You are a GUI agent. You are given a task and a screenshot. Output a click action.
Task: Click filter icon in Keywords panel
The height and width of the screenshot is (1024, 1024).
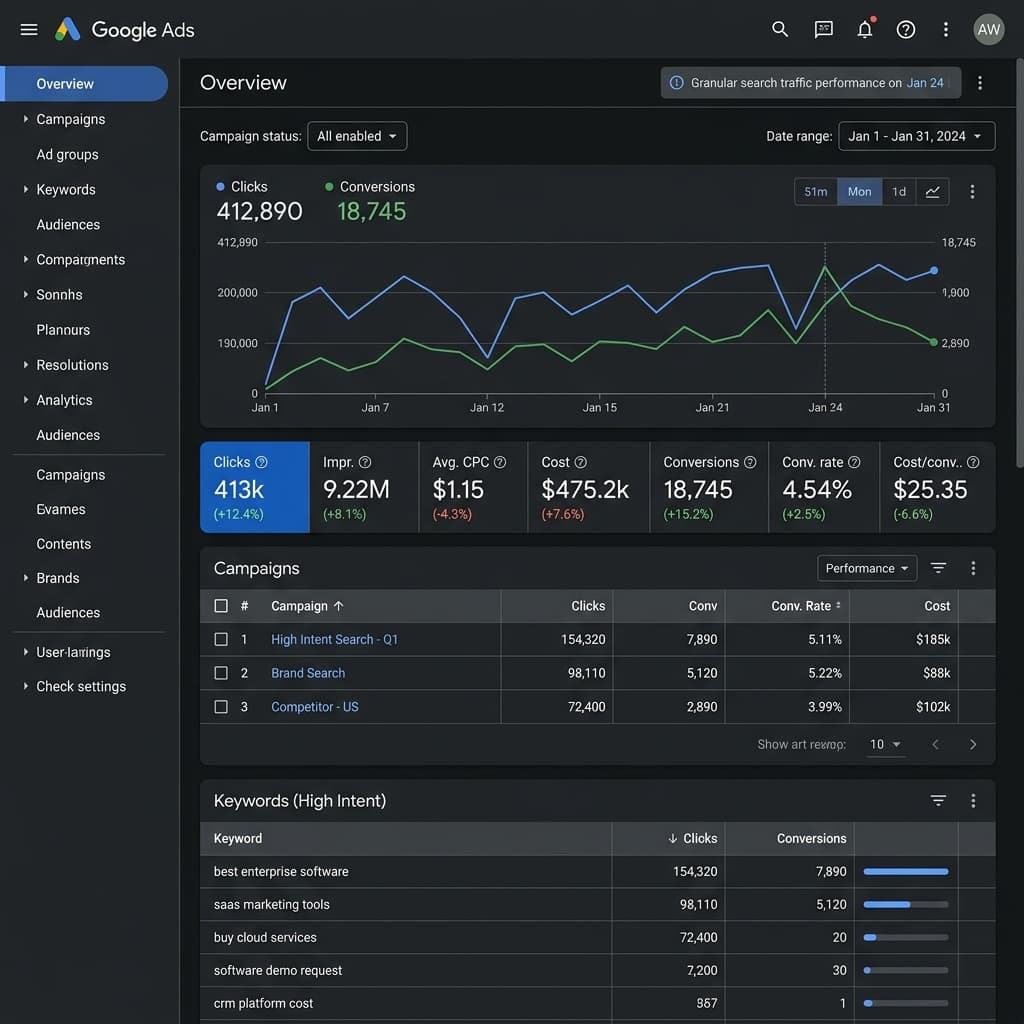point(938,801)
